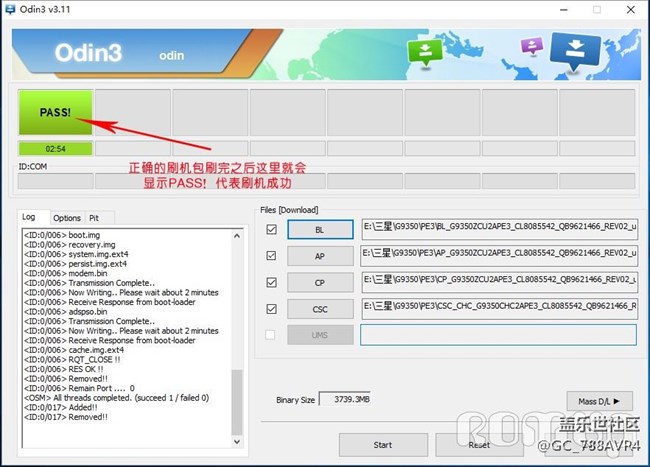This screenshot has width=650, height=467.
Task: Click the purple speech bubble banner icon
Action: (x=531, y=46)
